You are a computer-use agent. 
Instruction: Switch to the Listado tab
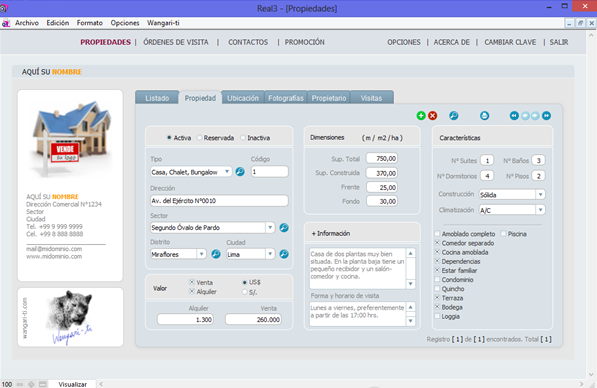157,98
